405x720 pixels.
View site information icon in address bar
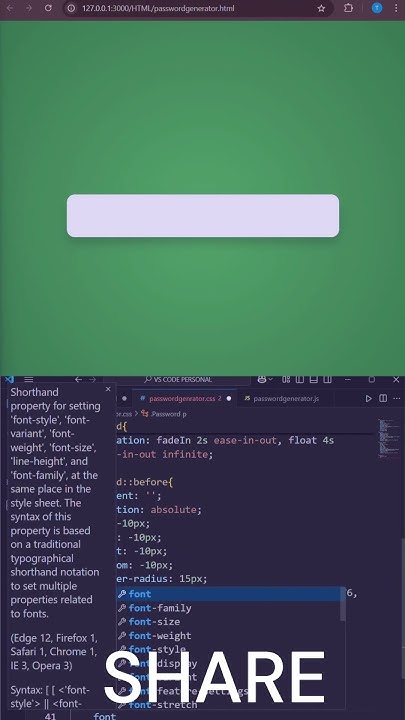71,8
